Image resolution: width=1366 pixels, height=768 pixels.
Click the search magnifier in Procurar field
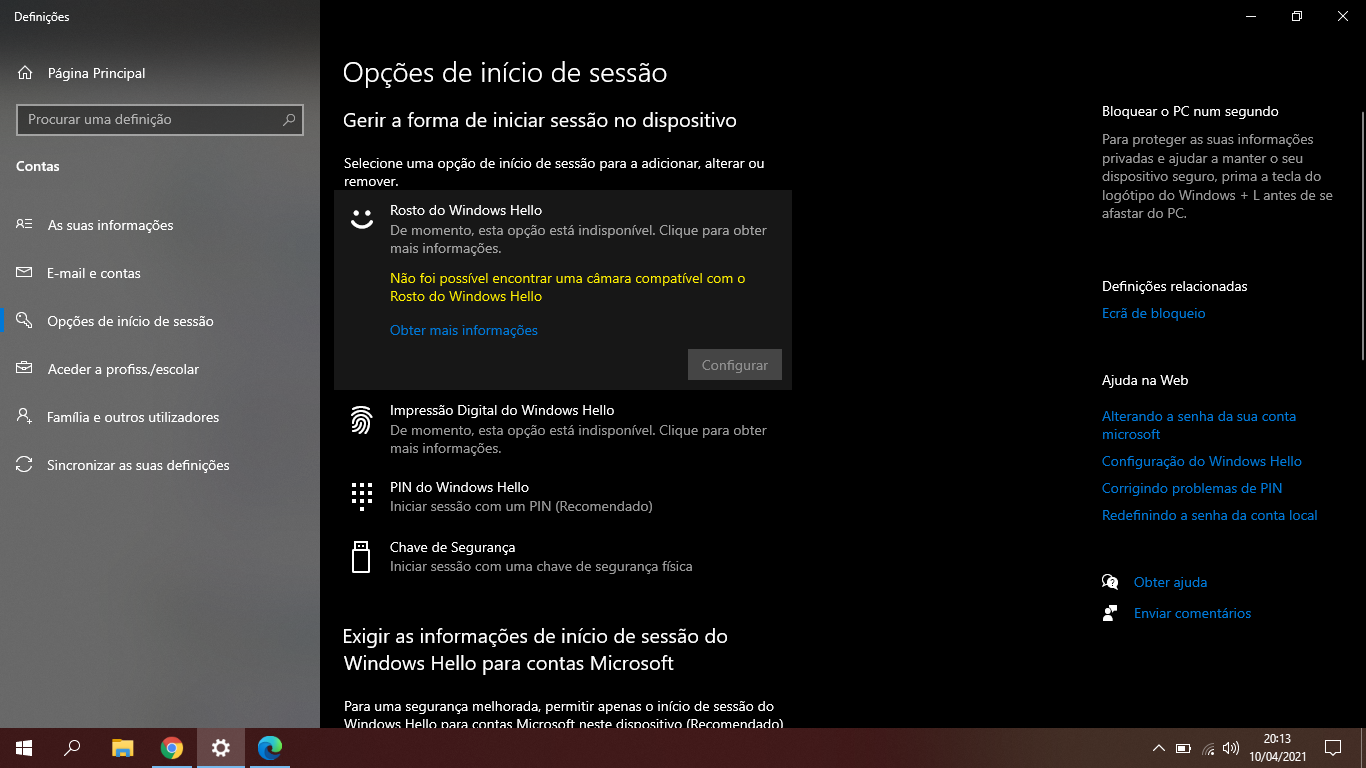[289, 119]
